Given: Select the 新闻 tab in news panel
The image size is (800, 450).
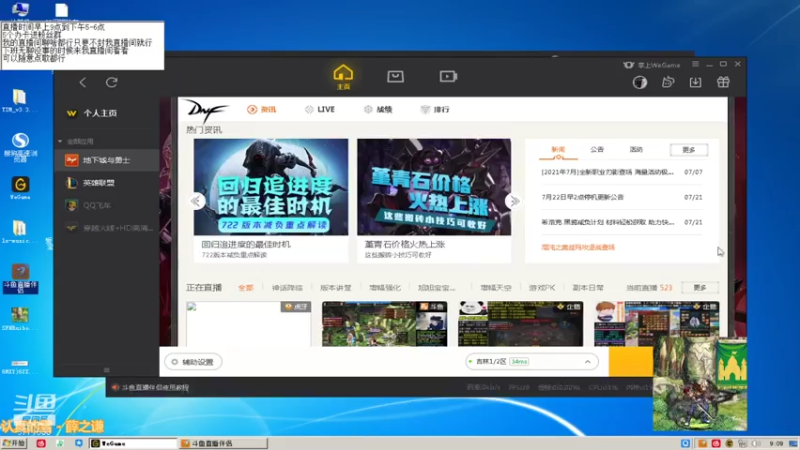Looking at the screenshot, I should (x=558, y=149).
